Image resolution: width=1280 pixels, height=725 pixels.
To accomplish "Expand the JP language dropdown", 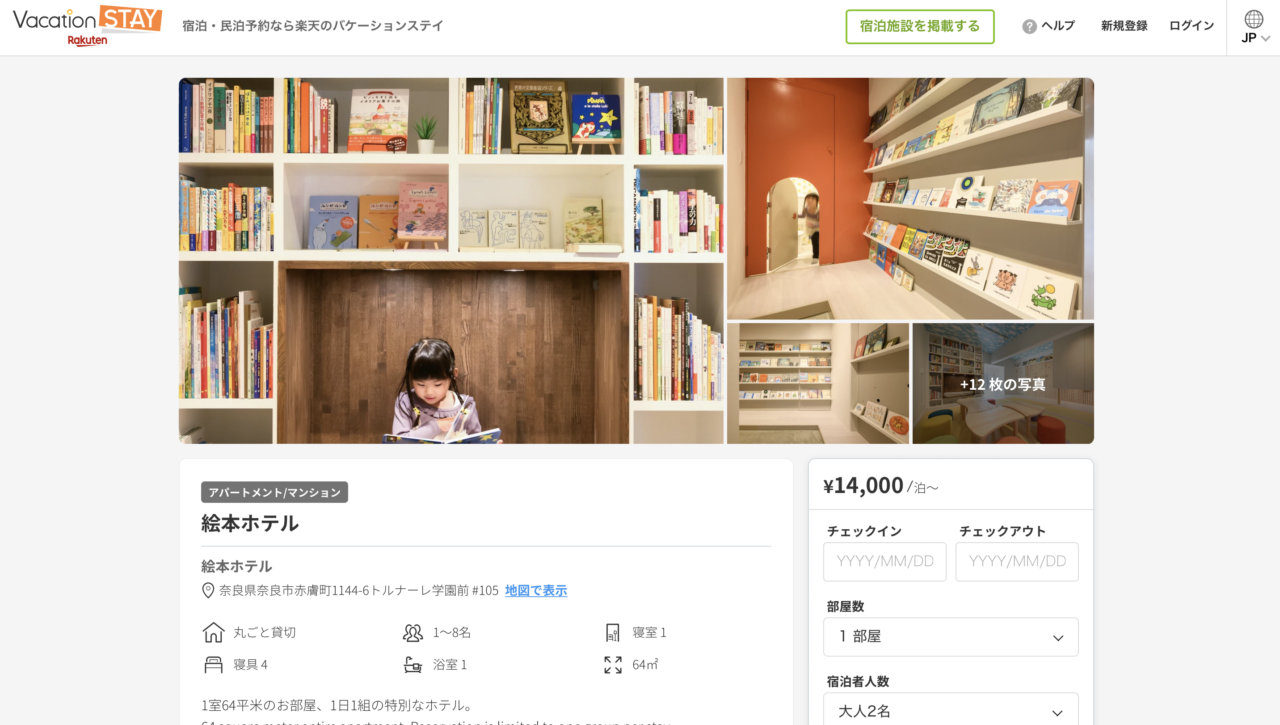I will click(x=1256, y=38).
